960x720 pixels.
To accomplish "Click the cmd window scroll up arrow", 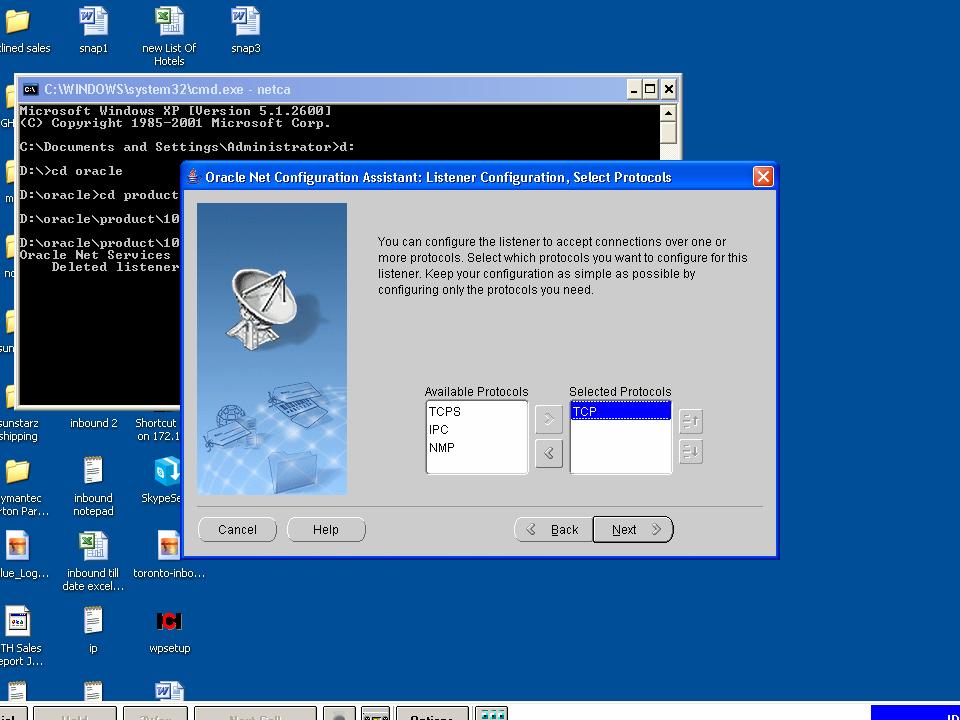I will tap(669, 113).
